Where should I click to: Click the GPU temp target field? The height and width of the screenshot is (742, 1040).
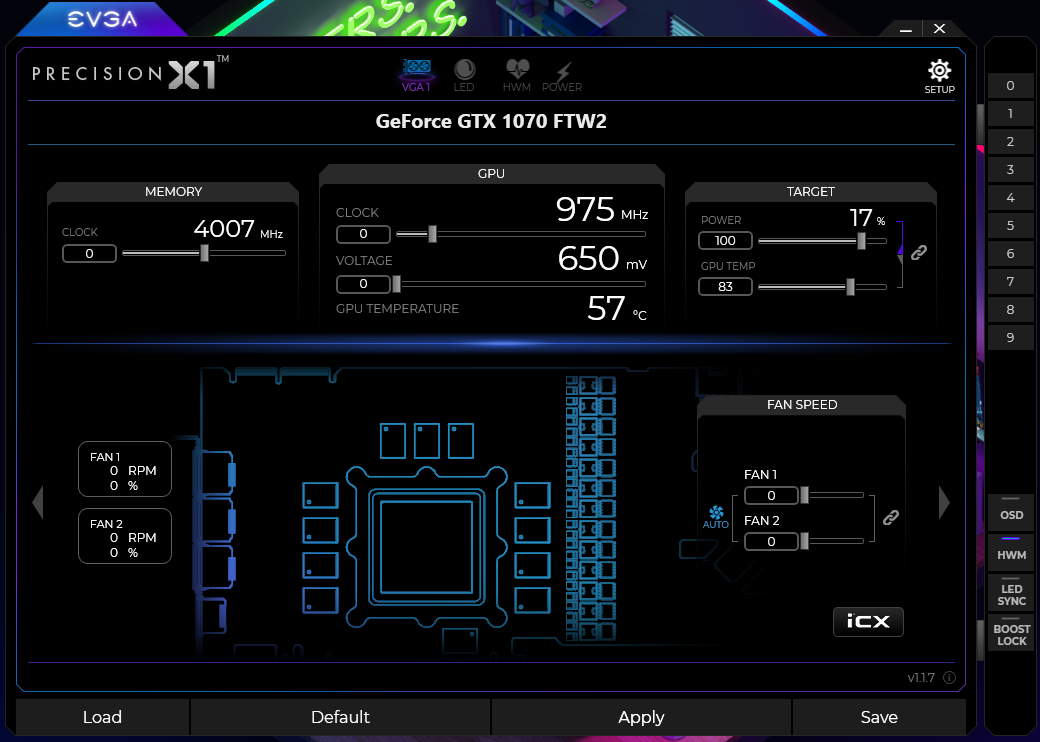click(x=725, y=286)
